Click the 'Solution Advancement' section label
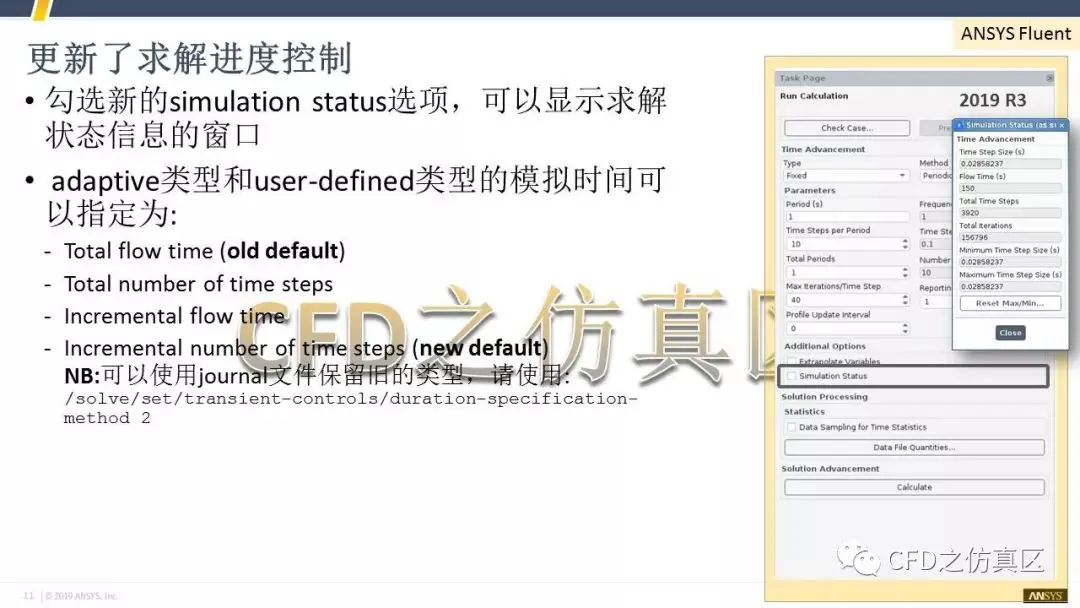The height and width of the screenshot is (608, 1080). click(x=830, y=469)
